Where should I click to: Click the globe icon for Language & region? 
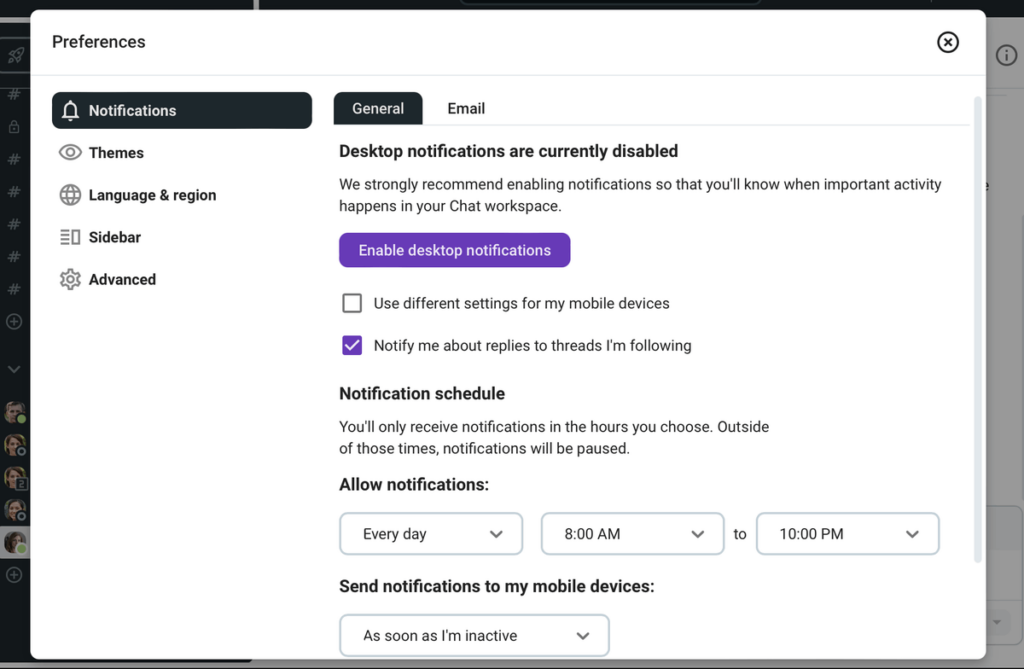(x=70, y=195)
